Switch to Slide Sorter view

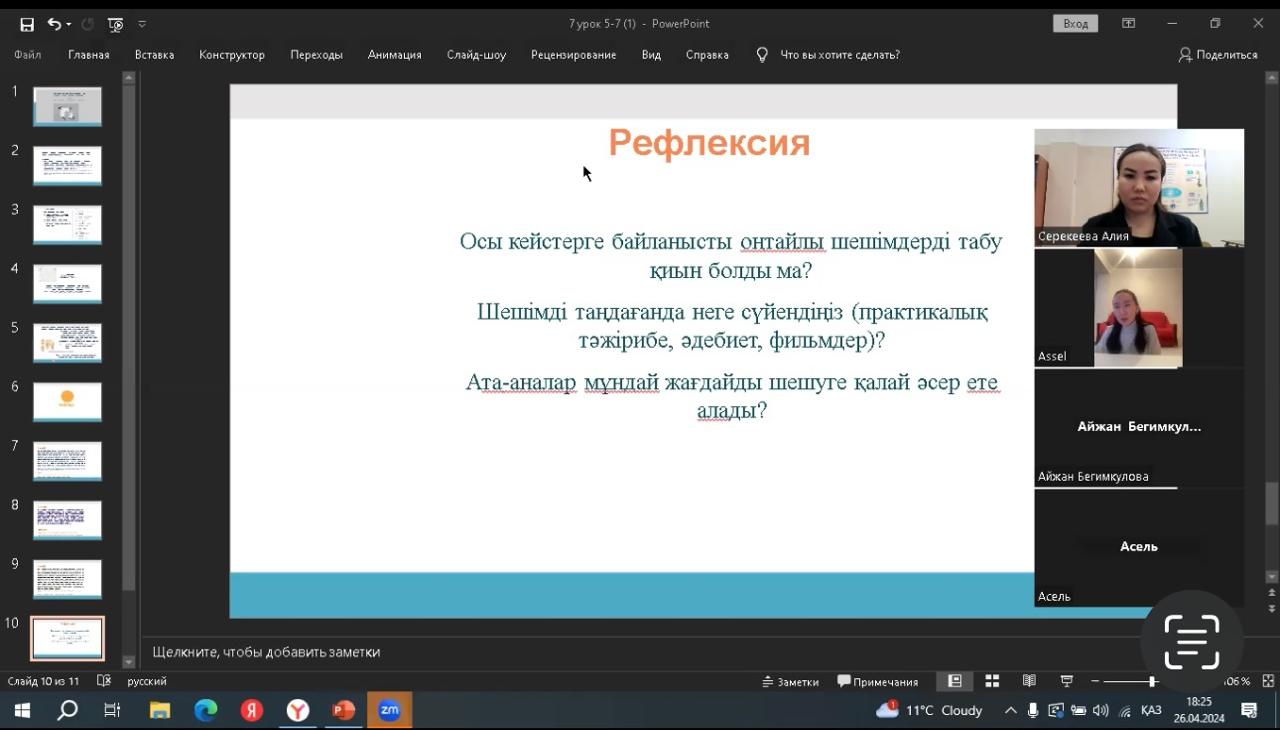pos(992,681)
